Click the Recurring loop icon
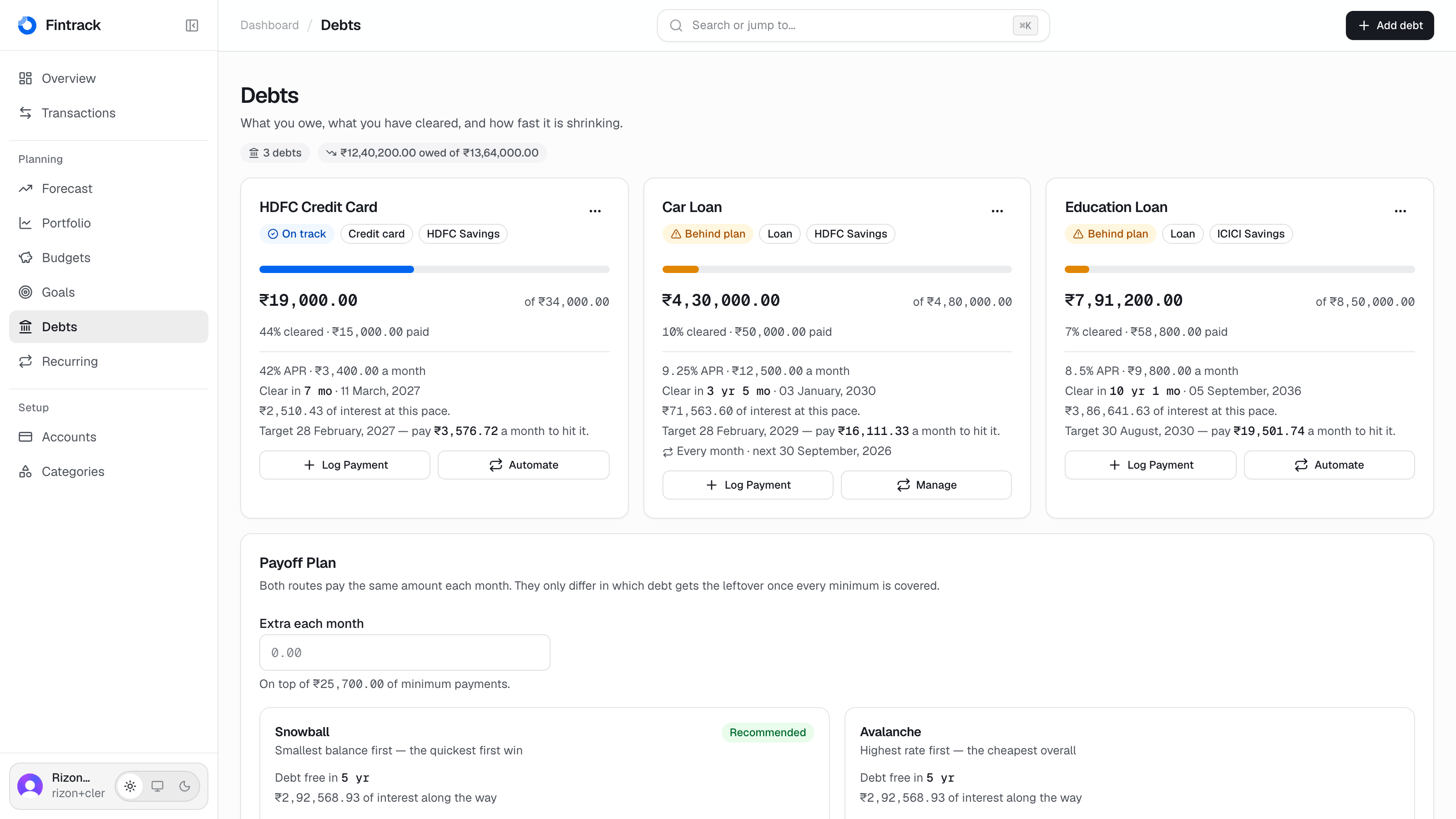 [25, 361]
